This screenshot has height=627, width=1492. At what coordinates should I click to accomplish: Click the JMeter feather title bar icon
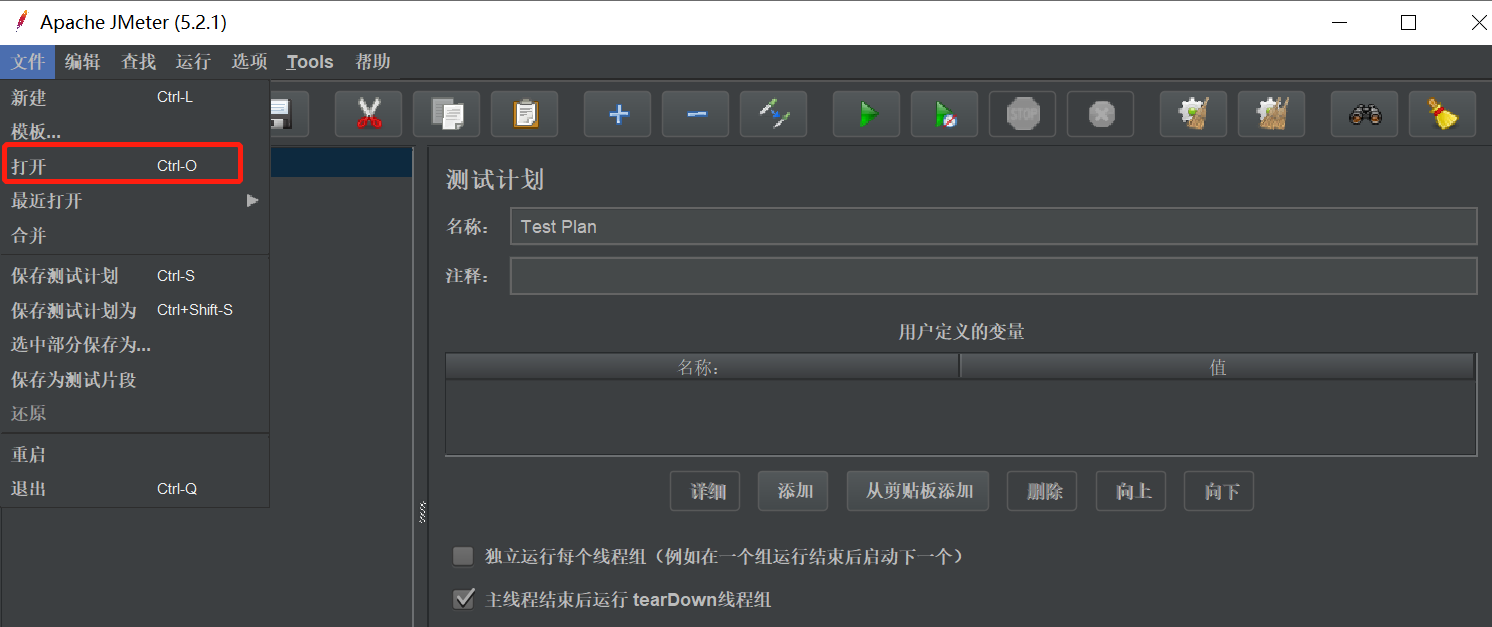[21, 21]
